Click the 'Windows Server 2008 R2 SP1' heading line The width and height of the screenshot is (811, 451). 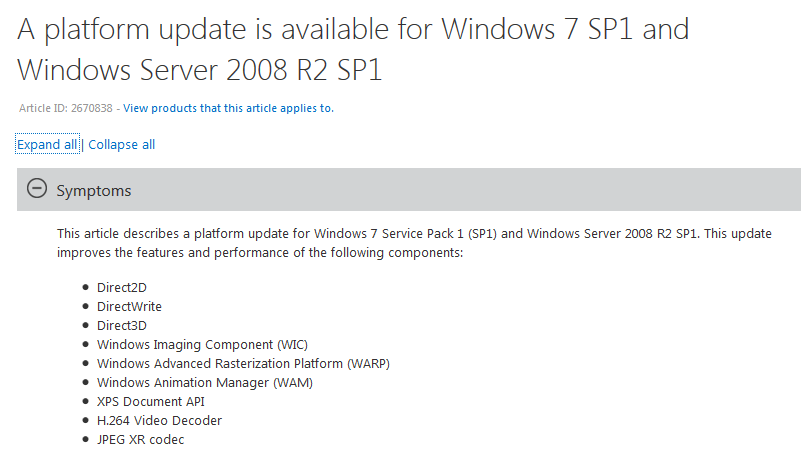(200, 70)
